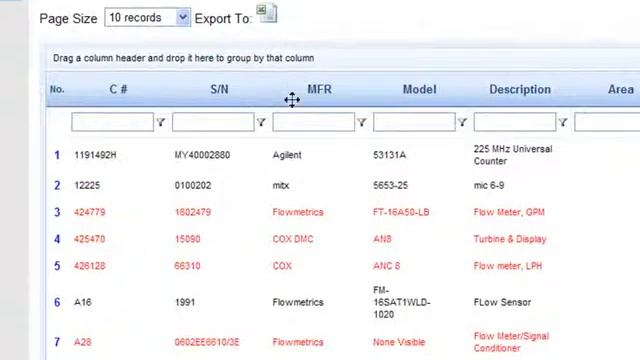Sort by the MFR column header
The width and height of the screenshot is (640, 360).
(x=320, y=89)
